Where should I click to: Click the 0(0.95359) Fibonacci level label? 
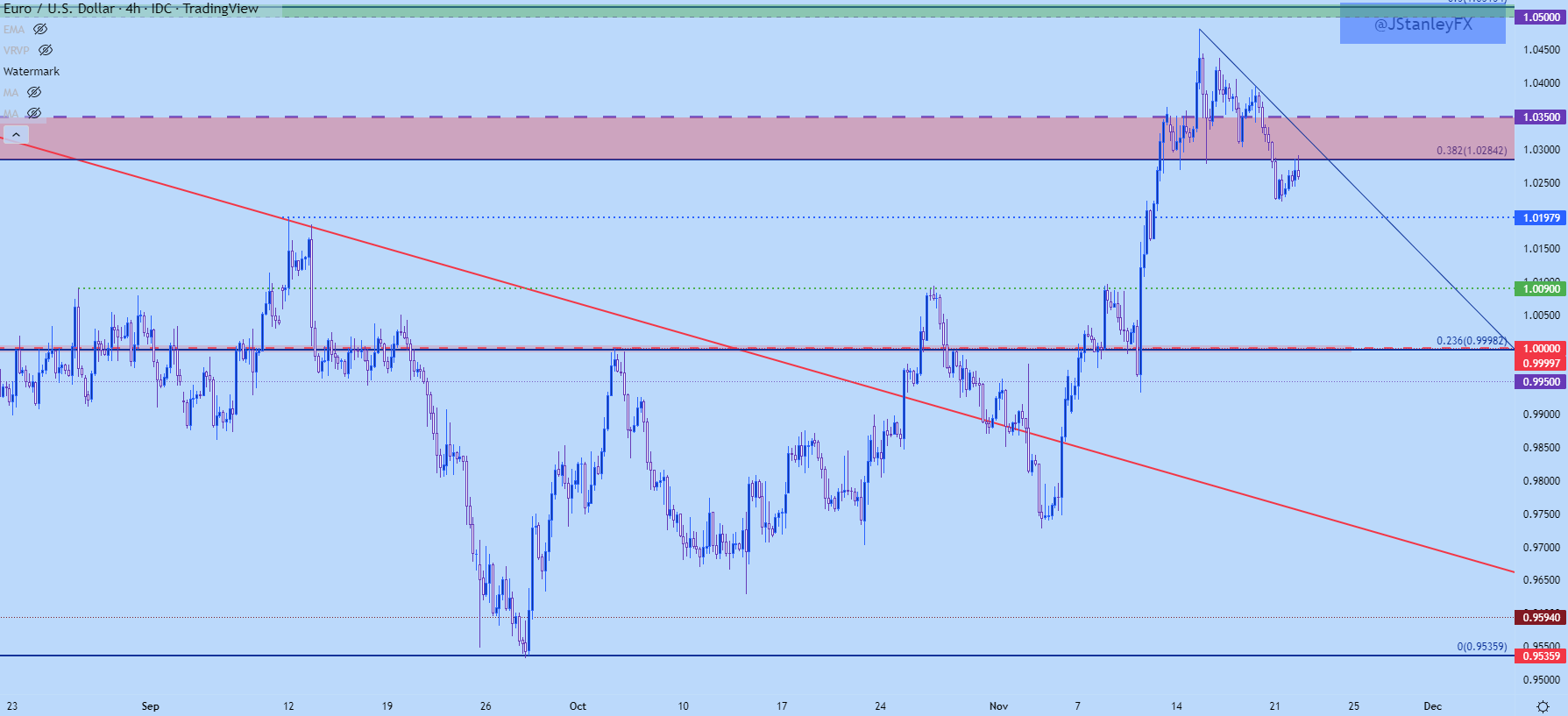(1482, 647)
